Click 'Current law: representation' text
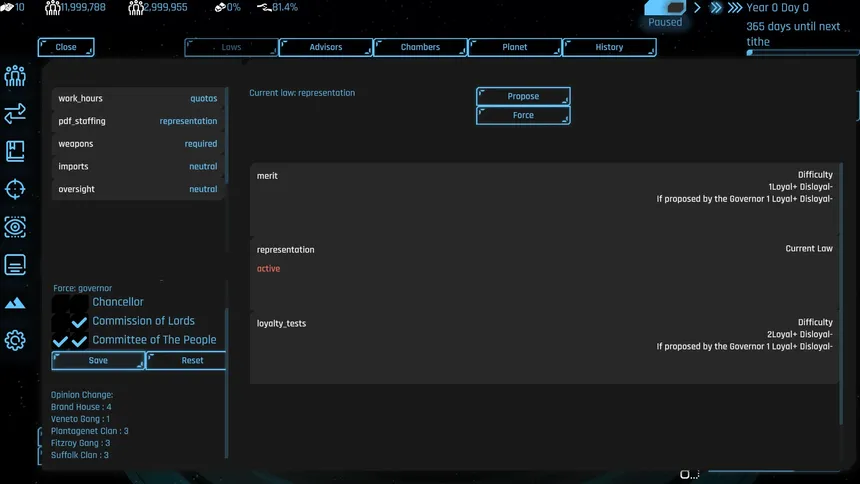Viewport: 860px width, 484px height. click(302, 93)
